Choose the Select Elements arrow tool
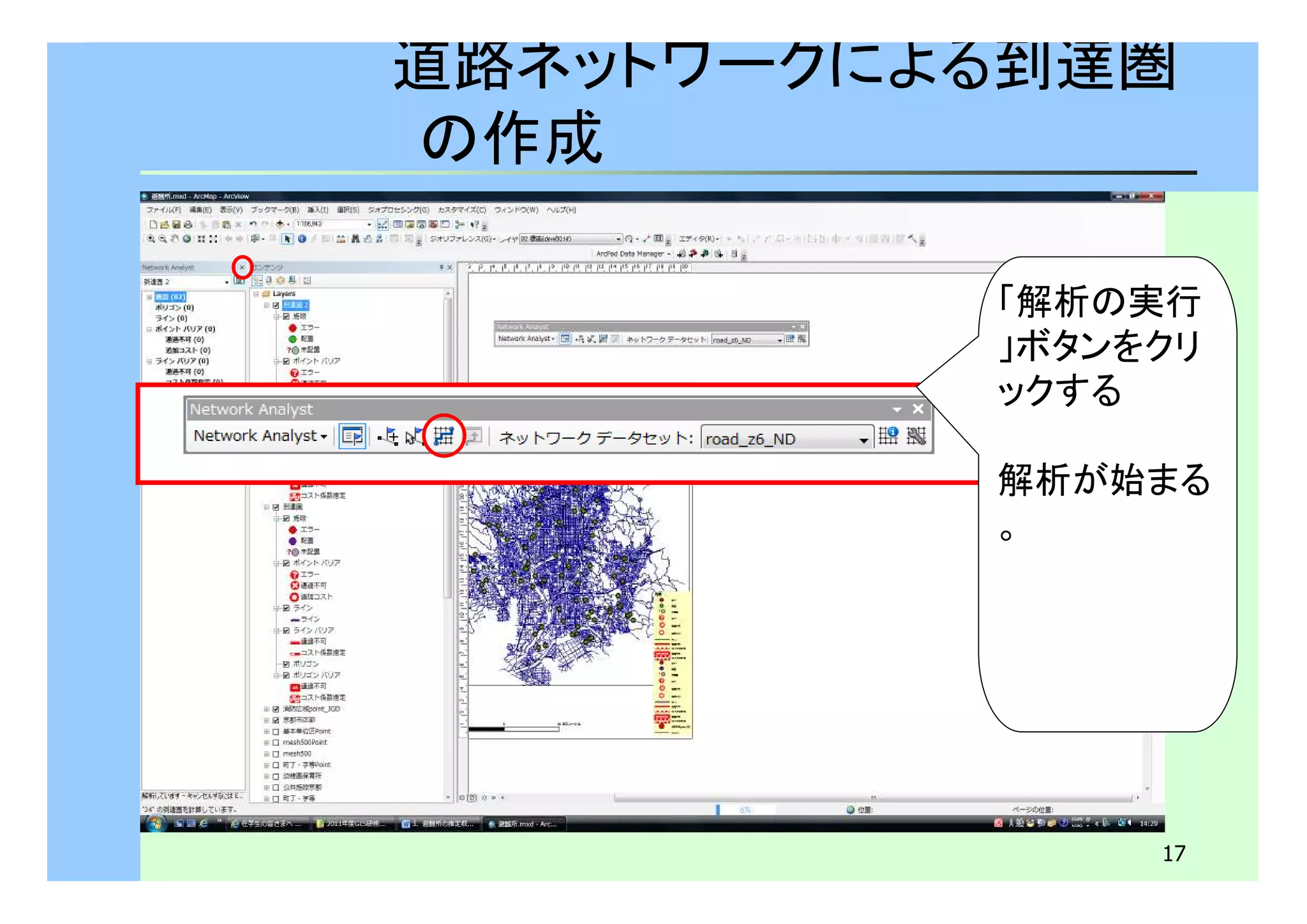1307x924 pixels. pos(288,239)
